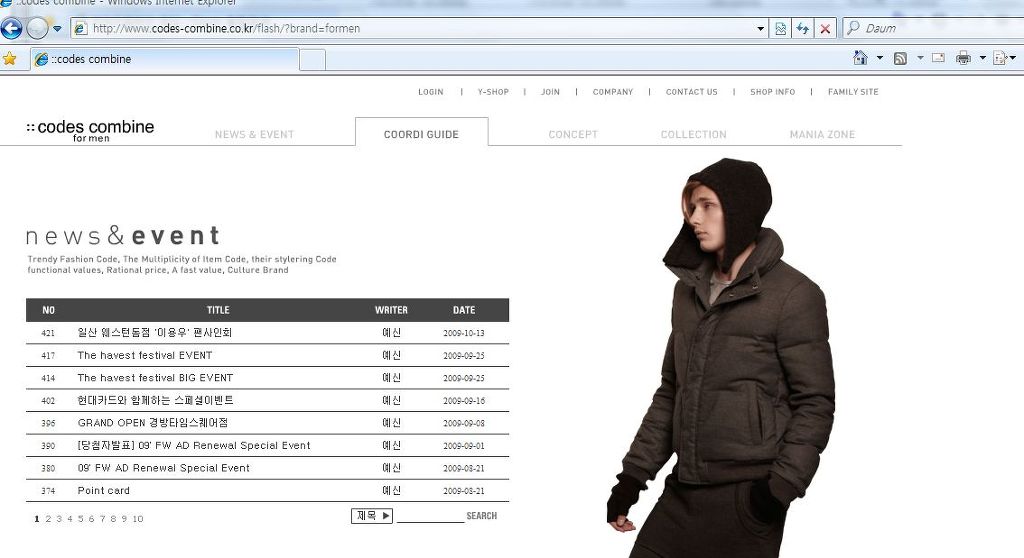Select the COORDI GUIDE tab
The image size is (1024, 558).
[421, 134]
